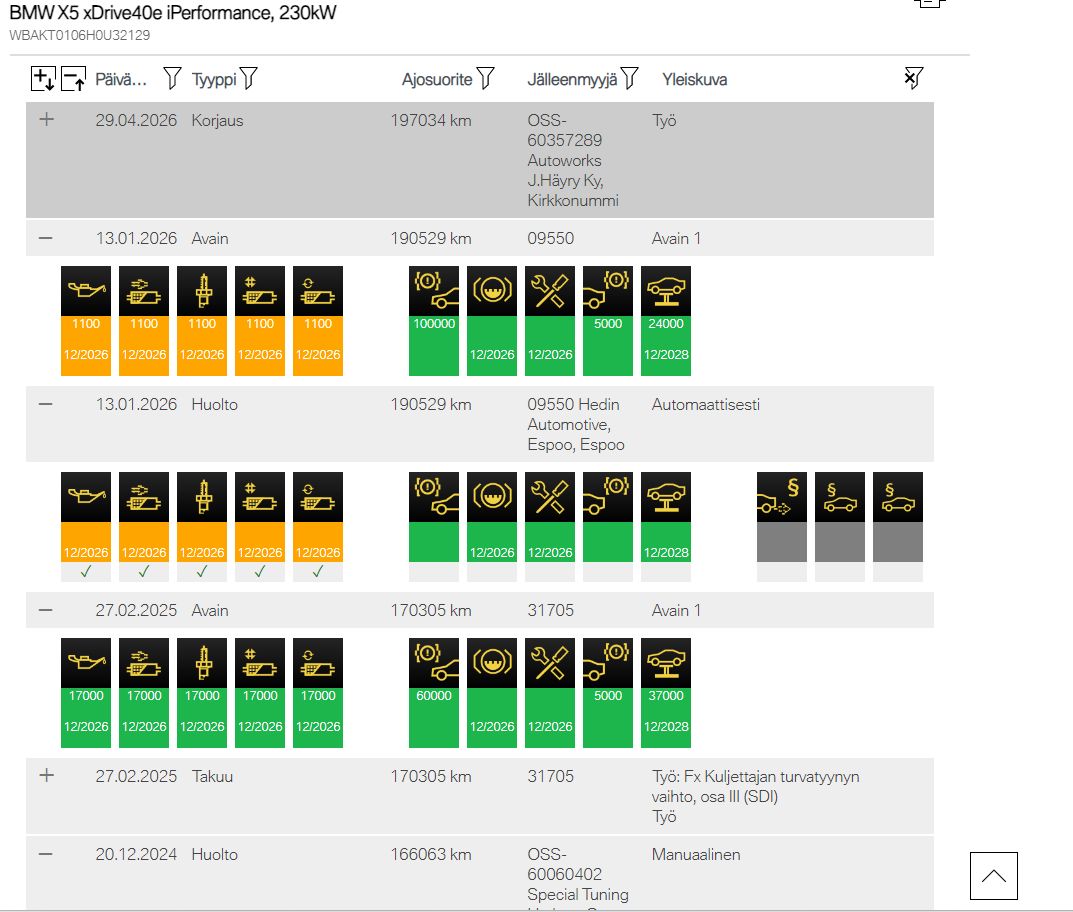Click the Päivä column header label
Viewport: 1073px width, 912px height.
click(120, 79)
